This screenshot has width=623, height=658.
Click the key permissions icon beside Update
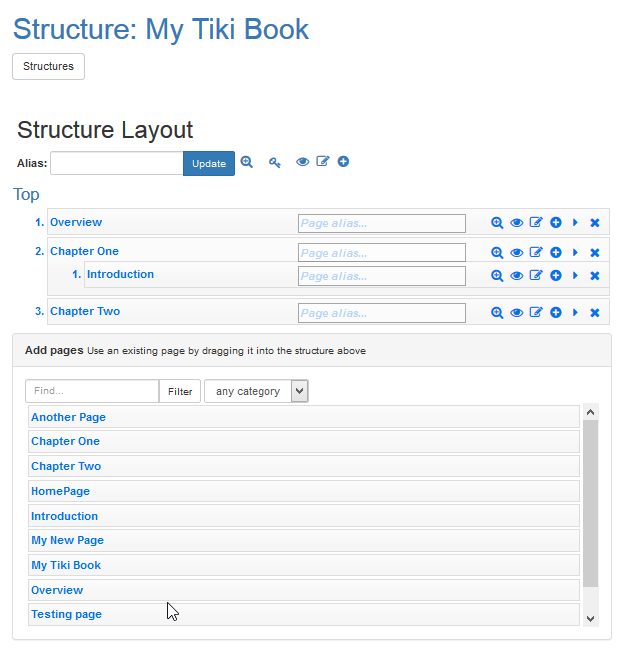click(274, 162)
